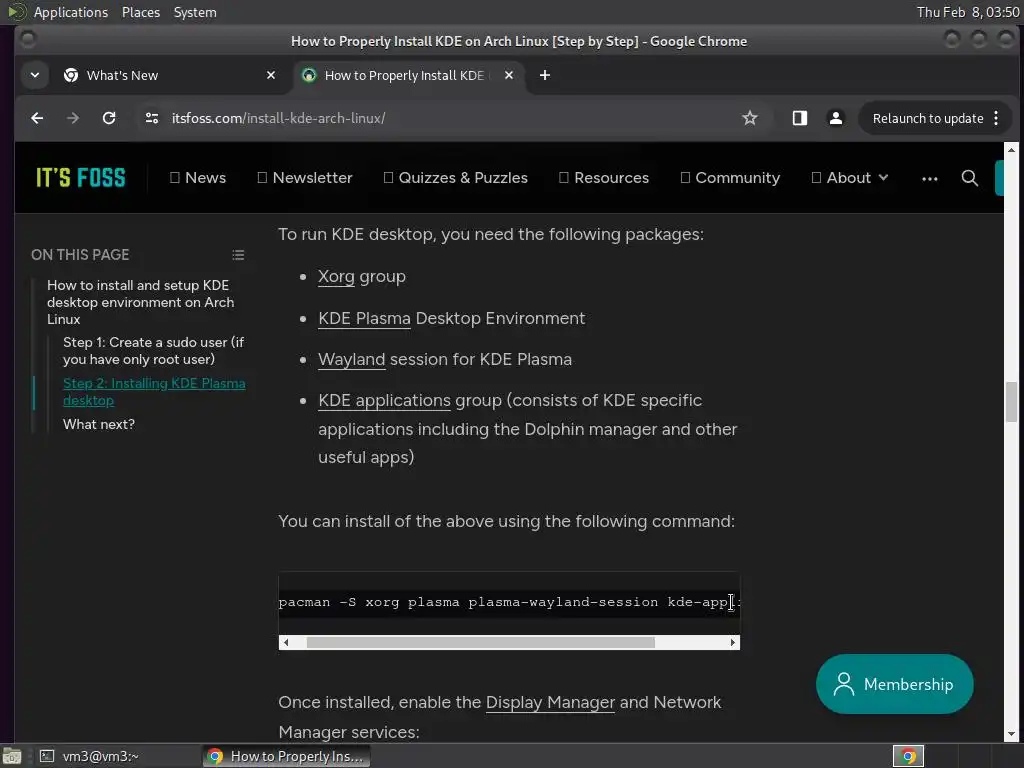This screenshot has height=768, width=1024.
Task: Jump to Step 1: Create a sudo user
Action: tap(153, 351)
